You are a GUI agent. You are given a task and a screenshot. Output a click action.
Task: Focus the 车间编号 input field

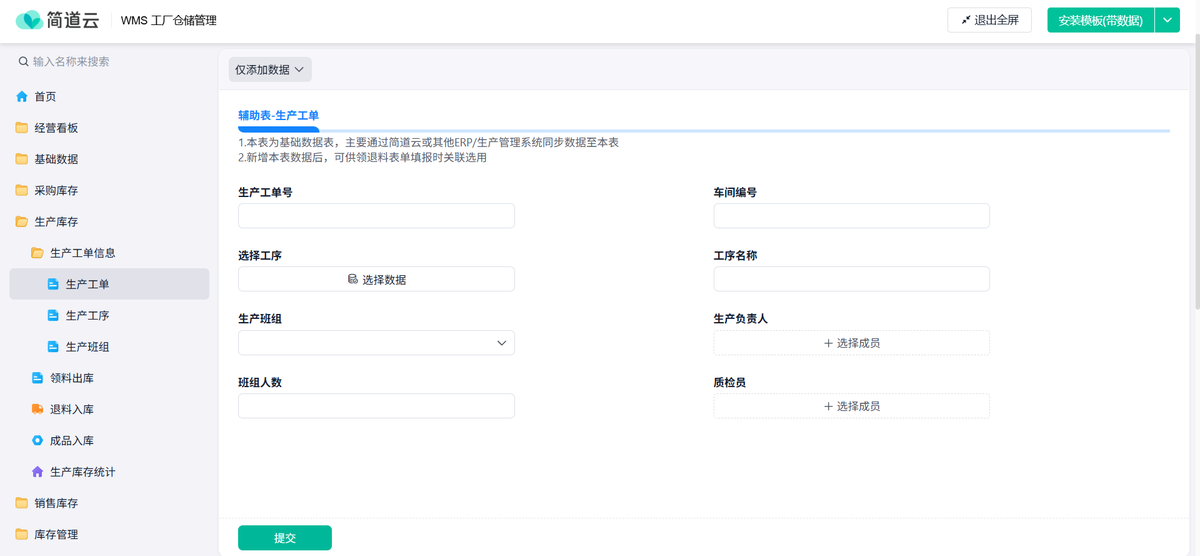click(x=851, y=216)
